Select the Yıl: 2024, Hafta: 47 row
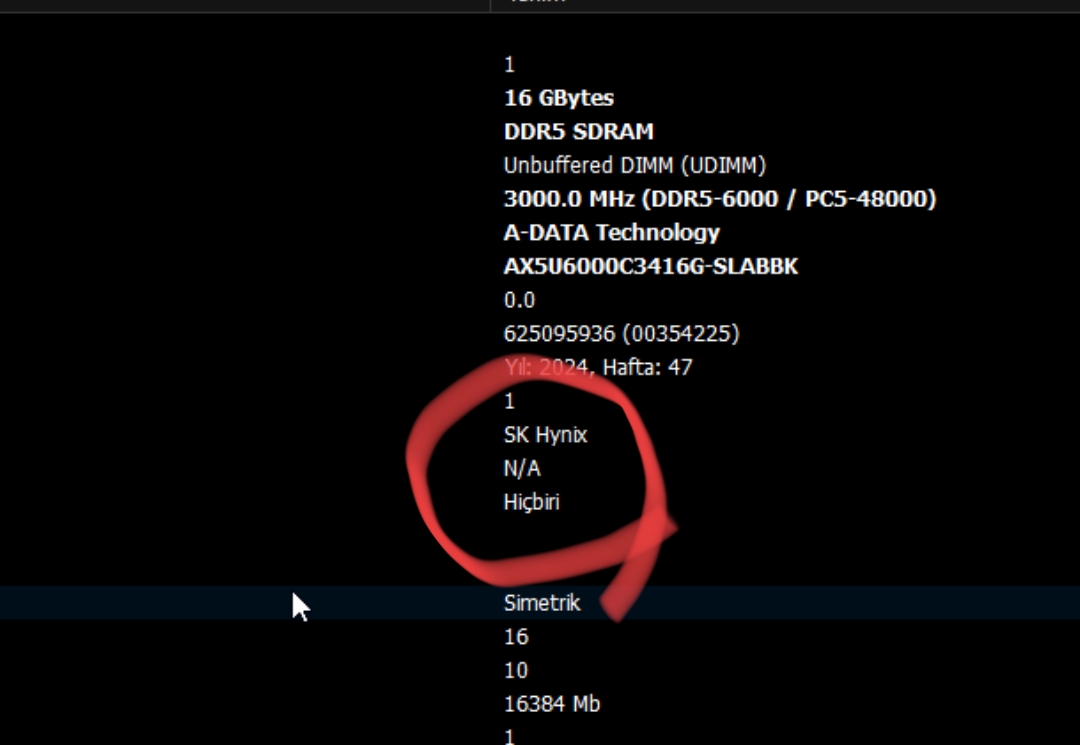This screenshot has width=1080, height=745. 597,367
